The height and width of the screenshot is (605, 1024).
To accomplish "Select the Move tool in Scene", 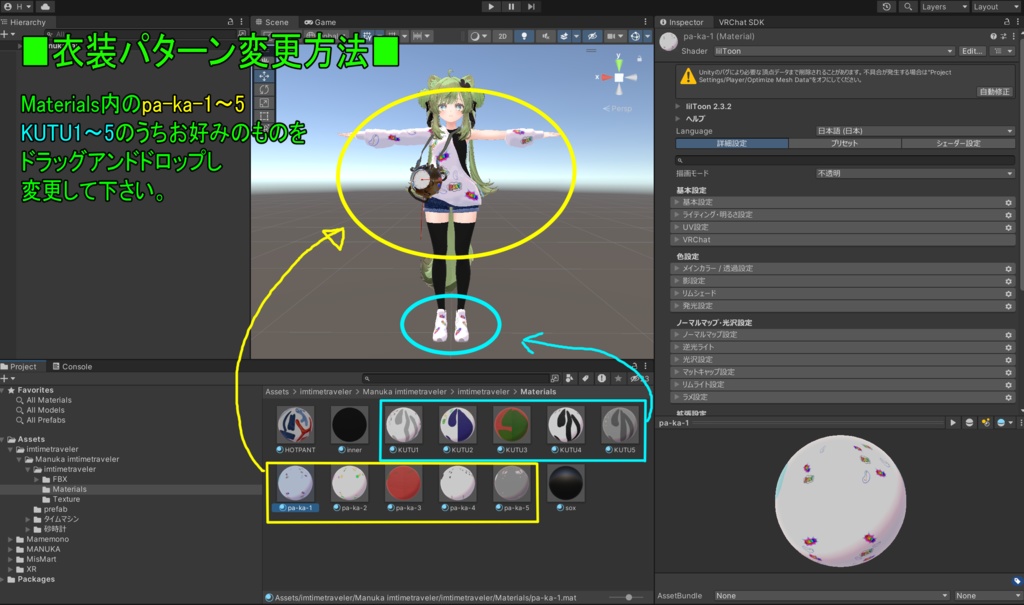I will pyautogui.click(x=264, y=76).
